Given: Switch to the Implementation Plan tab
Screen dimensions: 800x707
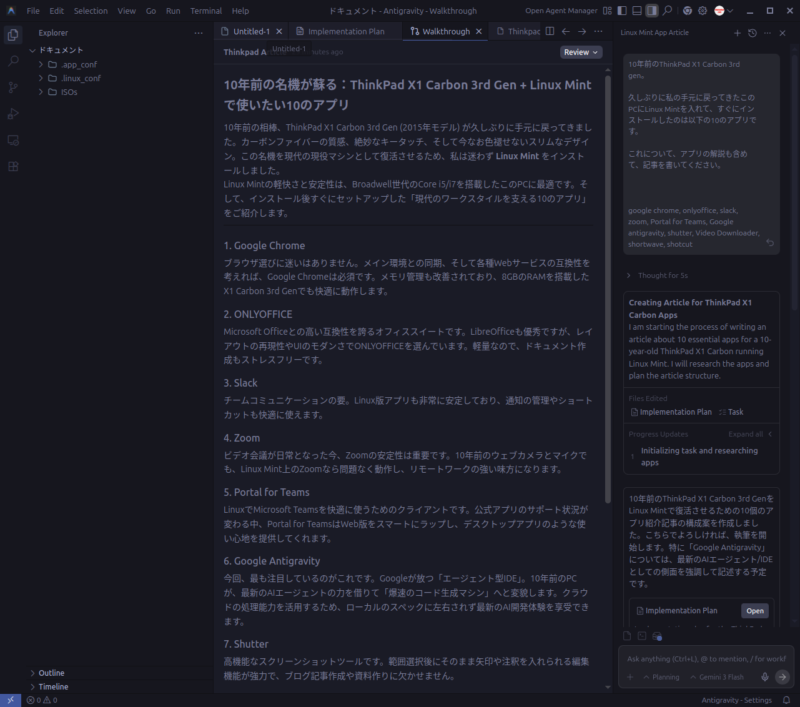Looking at the screenshot, I should pyautogui.click(x=346, y=31).
